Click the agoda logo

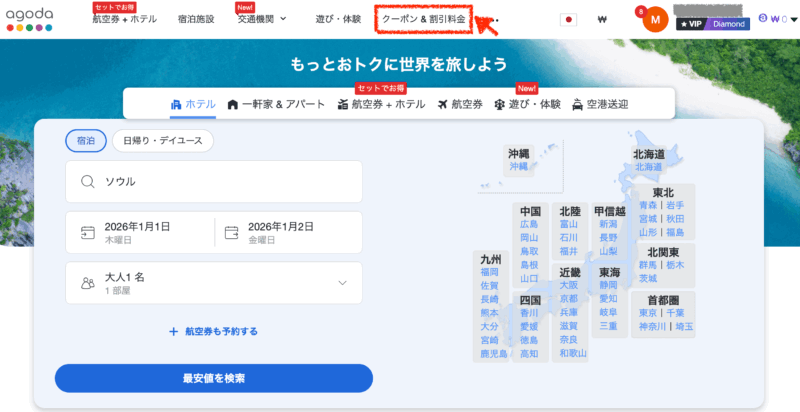tap(30, 19)
